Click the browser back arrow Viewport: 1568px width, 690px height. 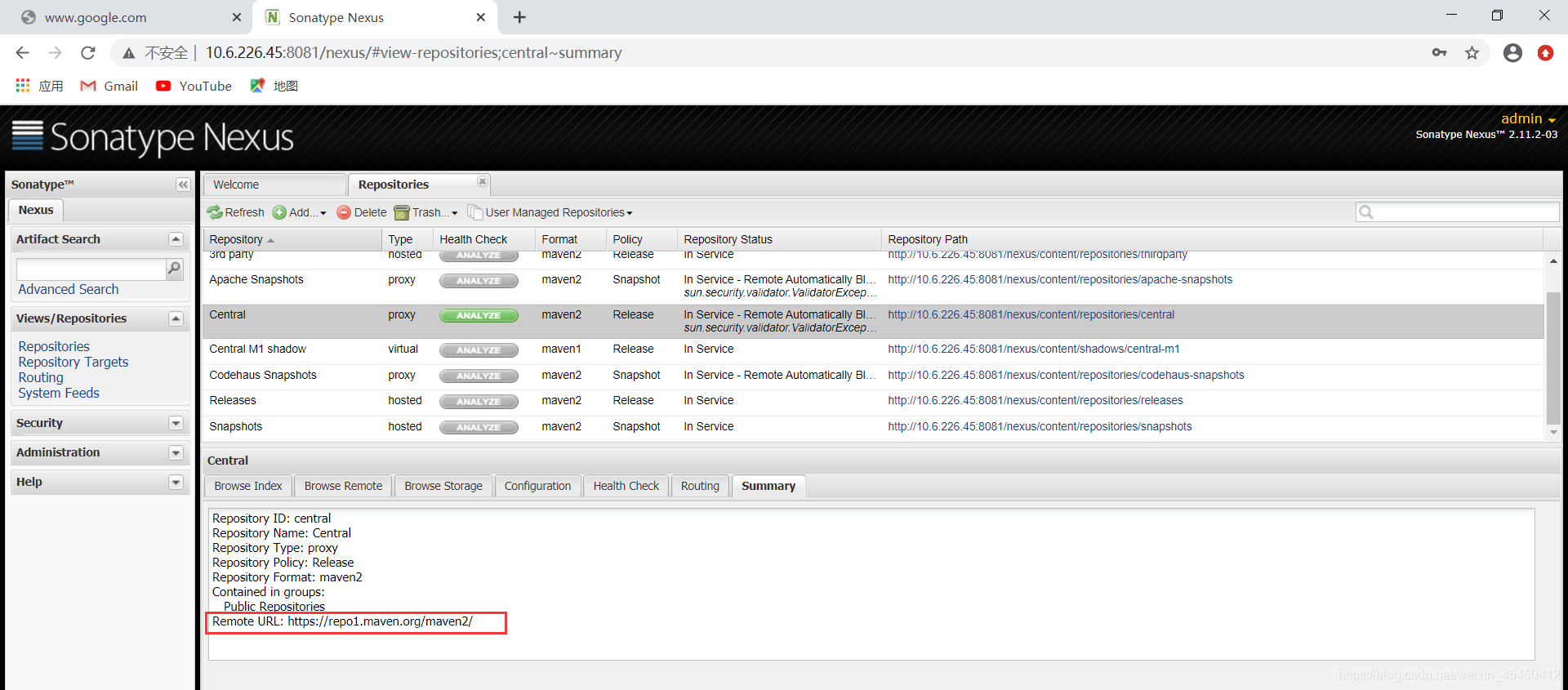[x=22, y=53]
